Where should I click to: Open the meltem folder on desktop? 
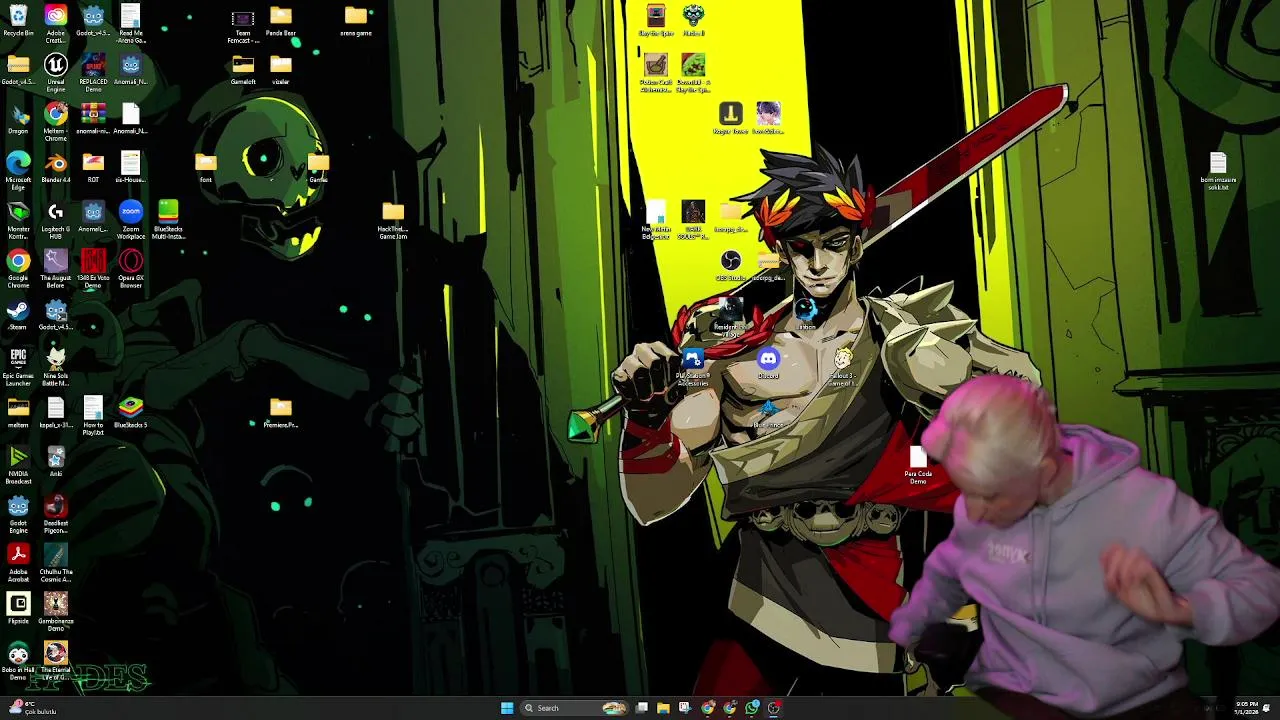tap(18, 412)
